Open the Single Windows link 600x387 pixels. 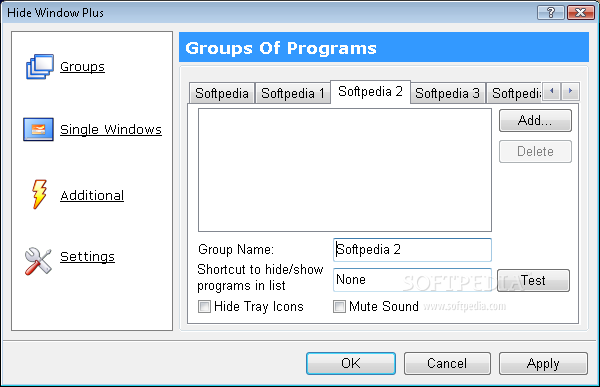(111, 129)
